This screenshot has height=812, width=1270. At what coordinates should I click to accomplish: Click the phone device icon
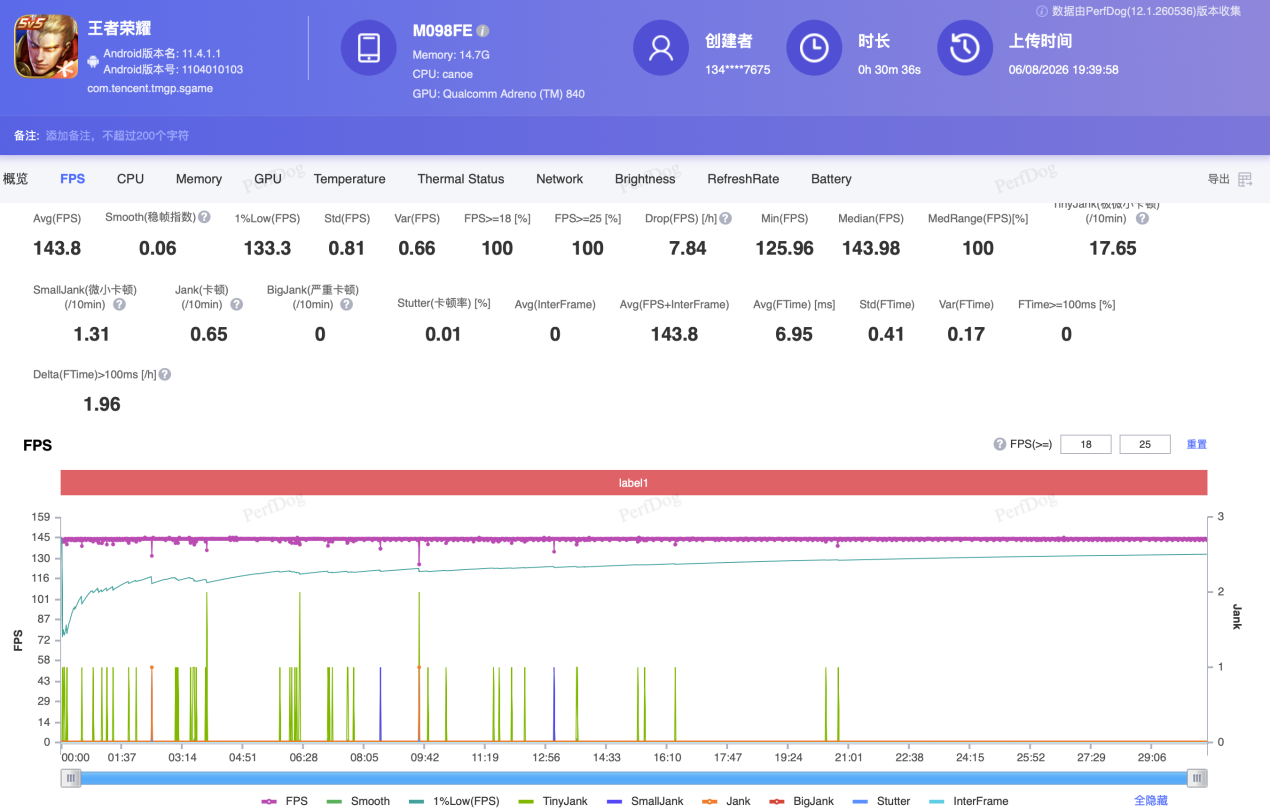point(369,48)
